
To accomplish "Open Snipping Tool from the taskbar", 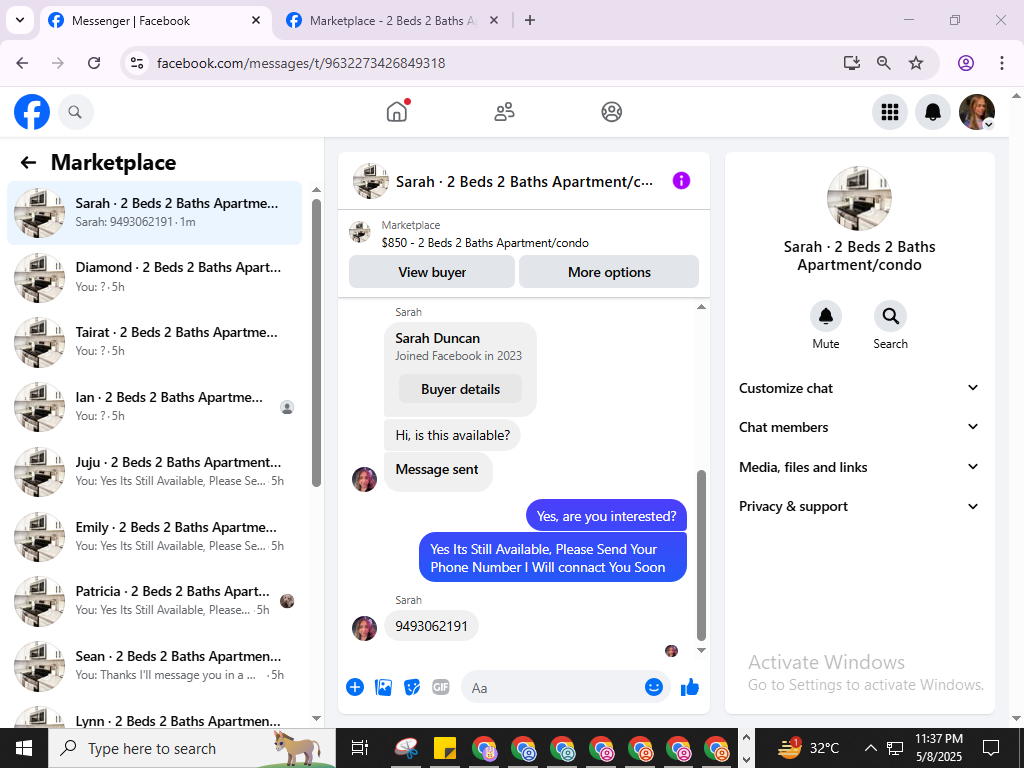I will pos(406,748).
